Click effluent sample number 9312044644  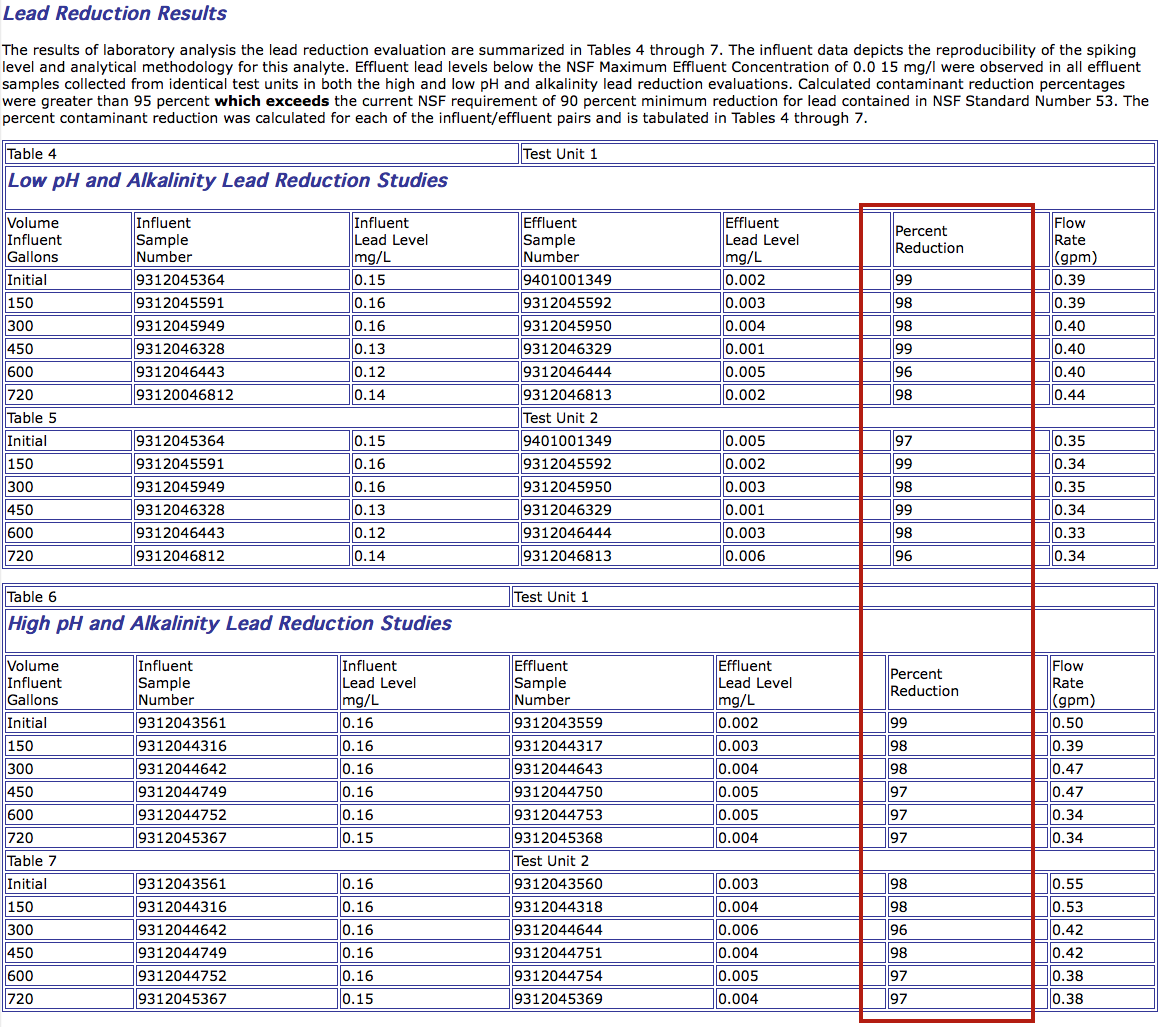(558, 930)
